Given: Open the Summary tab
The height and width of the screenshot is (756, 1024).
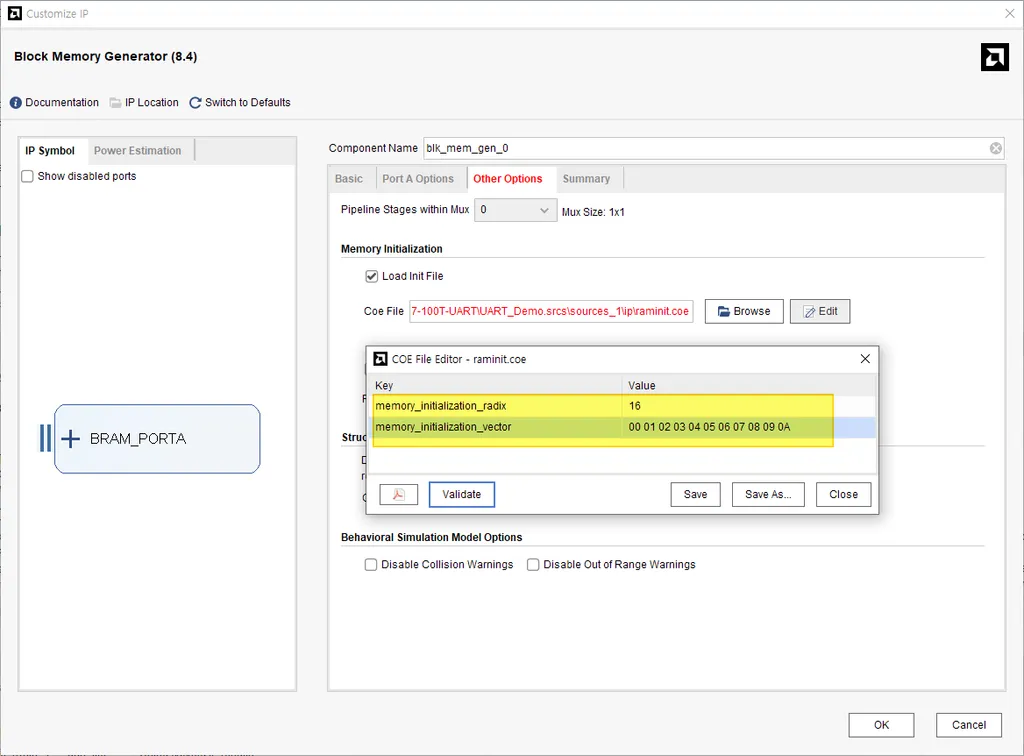Looking at the screenshot, I should pos(586,179).
